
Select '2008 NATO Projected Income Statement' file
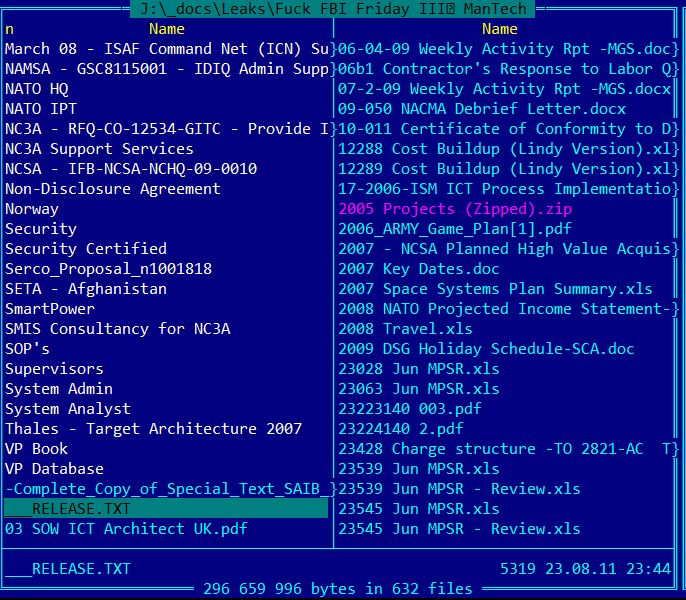click(x=504, y=309)
